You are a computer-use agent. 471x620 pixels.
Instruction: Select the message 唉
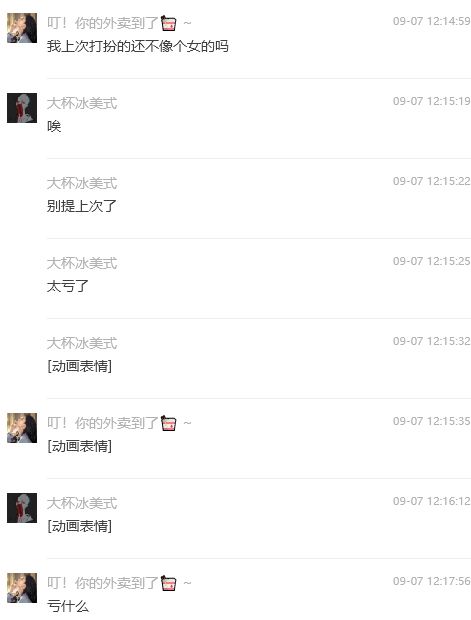pyautogui.click(x=54, y=127)
